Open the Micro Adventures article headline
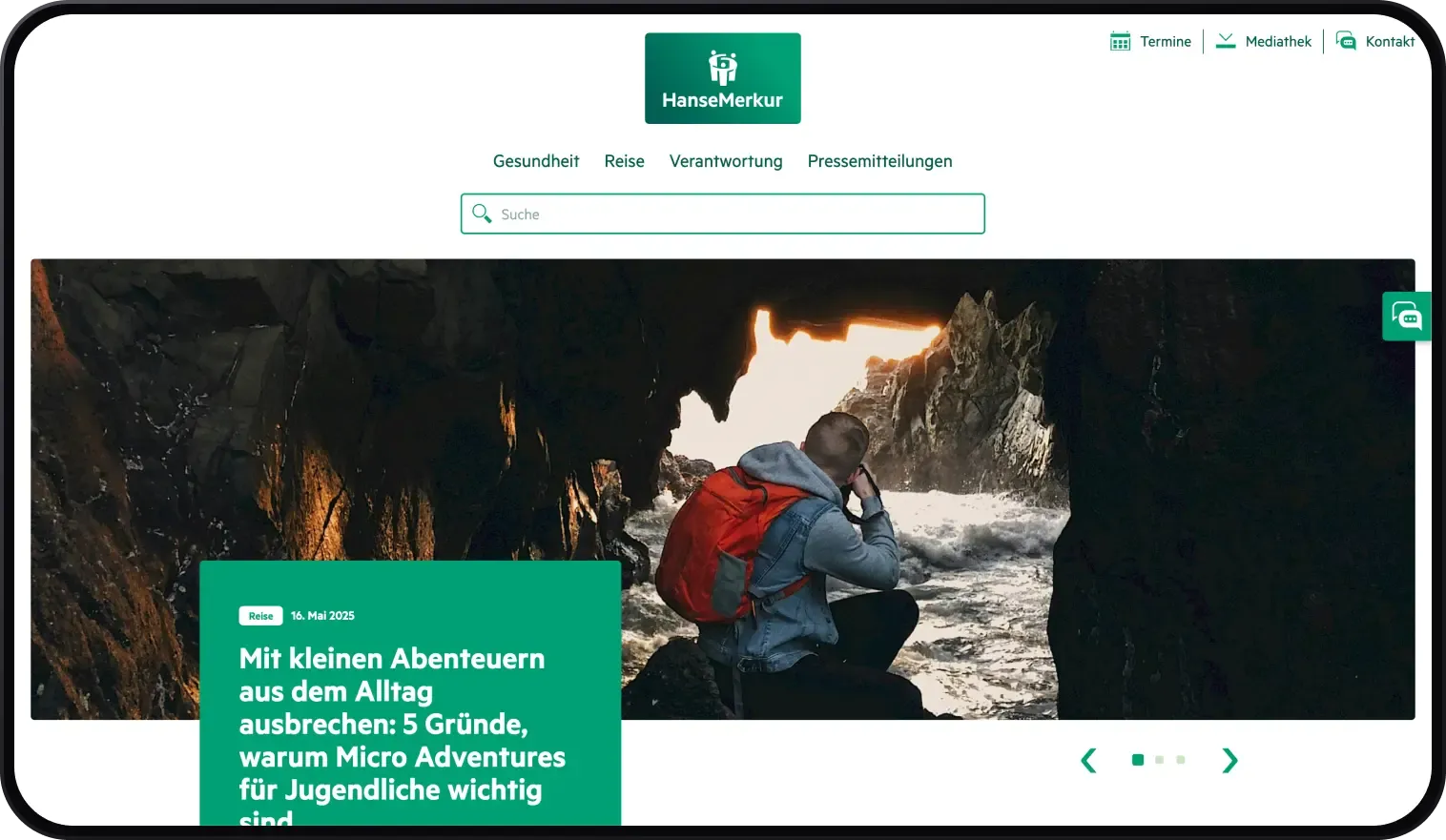This screenshot has width=1446, height=840. (402, 737)
